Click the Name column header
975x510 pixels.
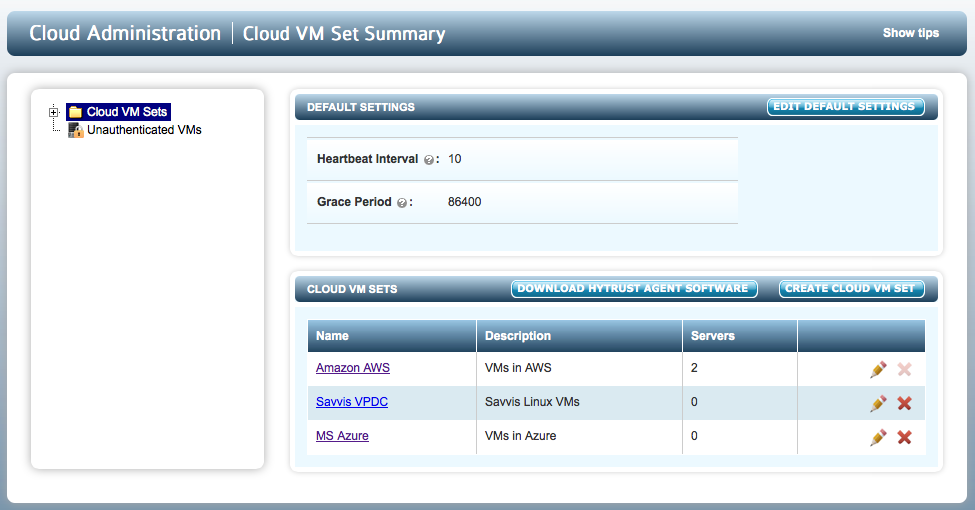click(x=392, y=336)
